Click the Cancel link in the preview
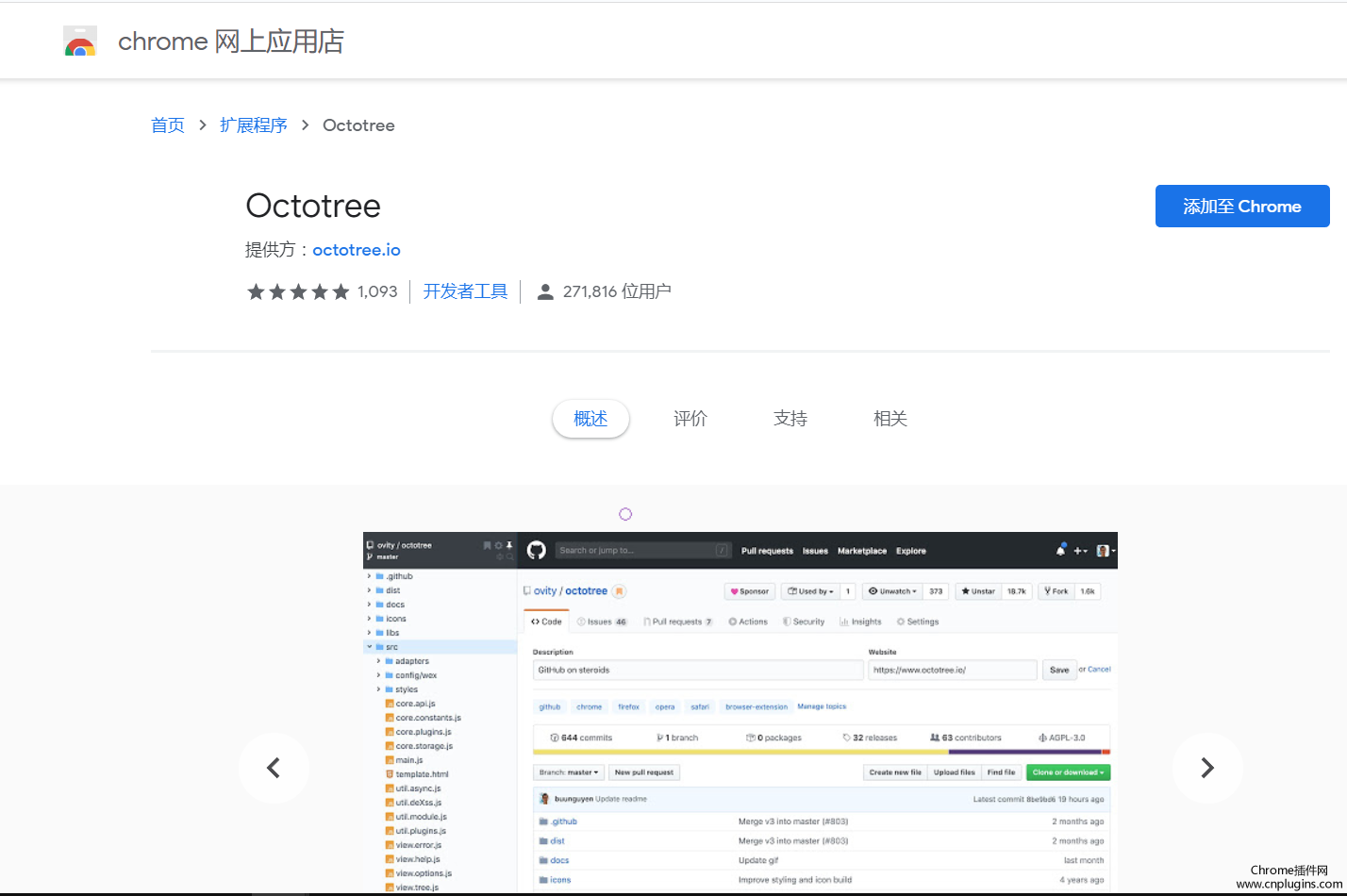The height and width of the screenshot is (896, 1347). tap(1099, 670)
